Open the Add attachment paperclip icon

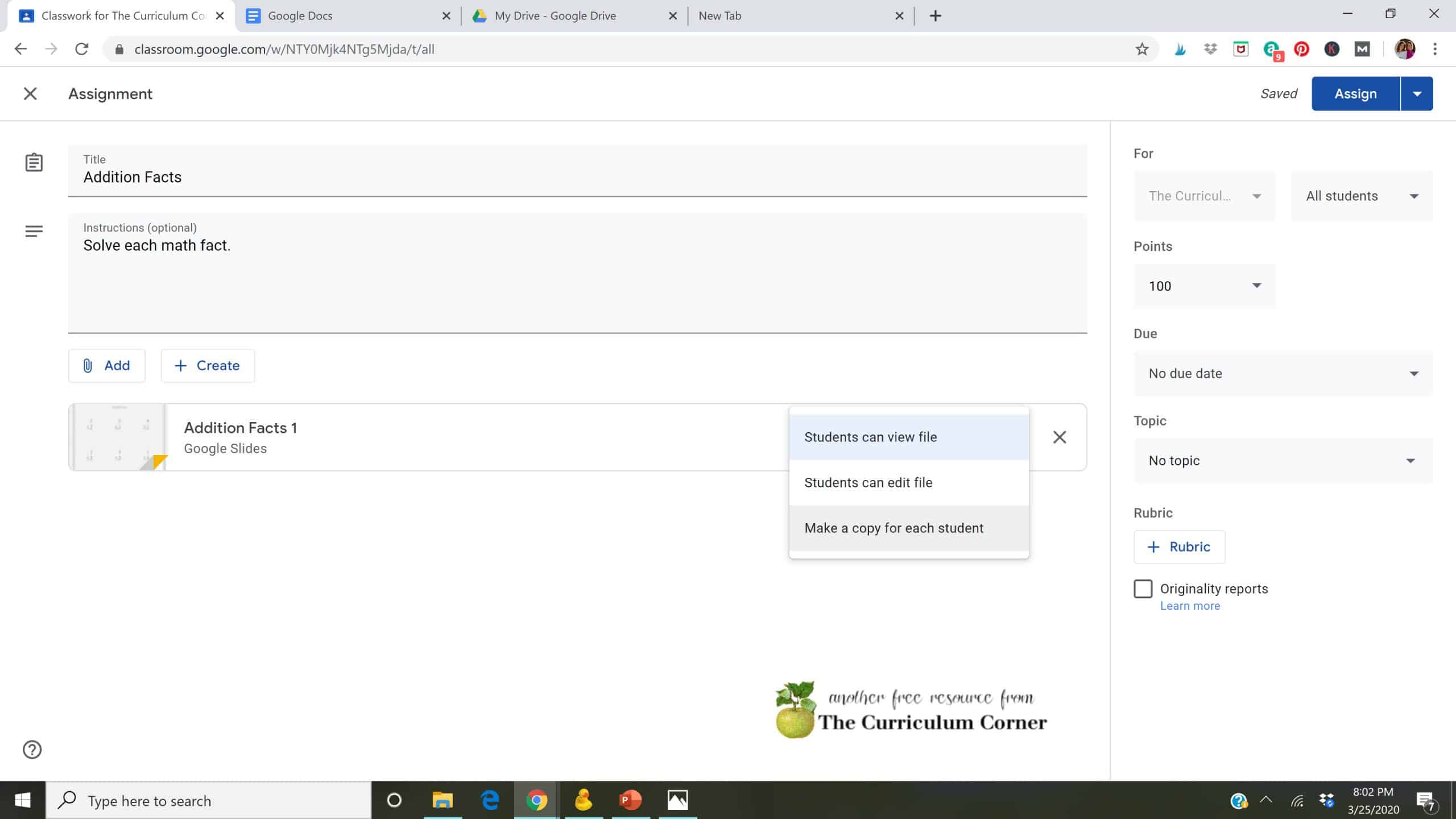pos(87,365)
